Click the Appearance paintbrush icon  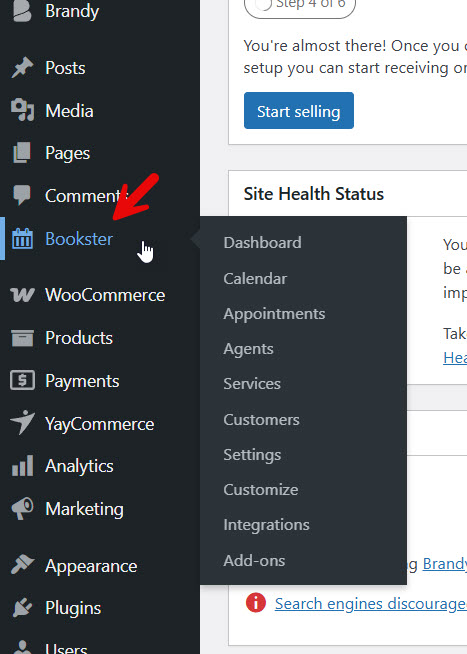(x=22, y=565)
